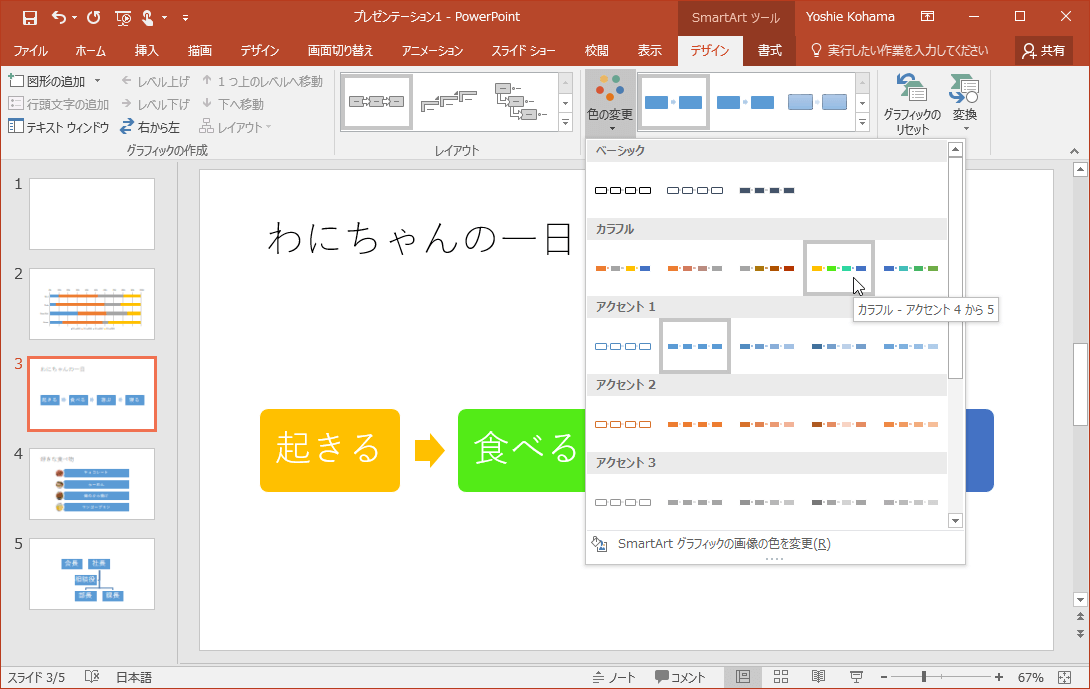Viewport: 1090px width, 689px height.
Task: Expand the レイアウト gallery more button
Action: coord(565,122)
